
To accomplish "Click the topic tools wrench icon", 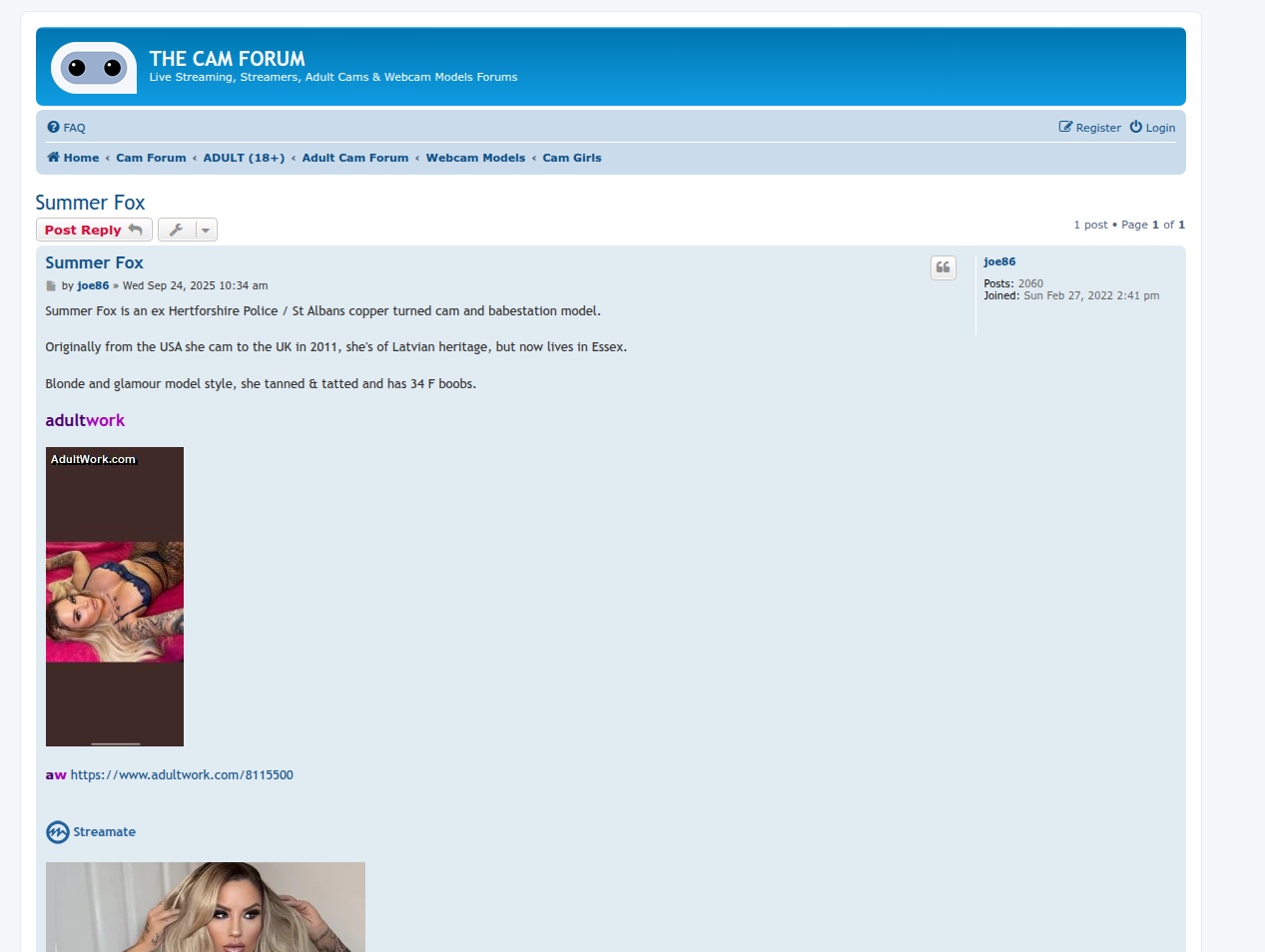I will coord(176,231).
